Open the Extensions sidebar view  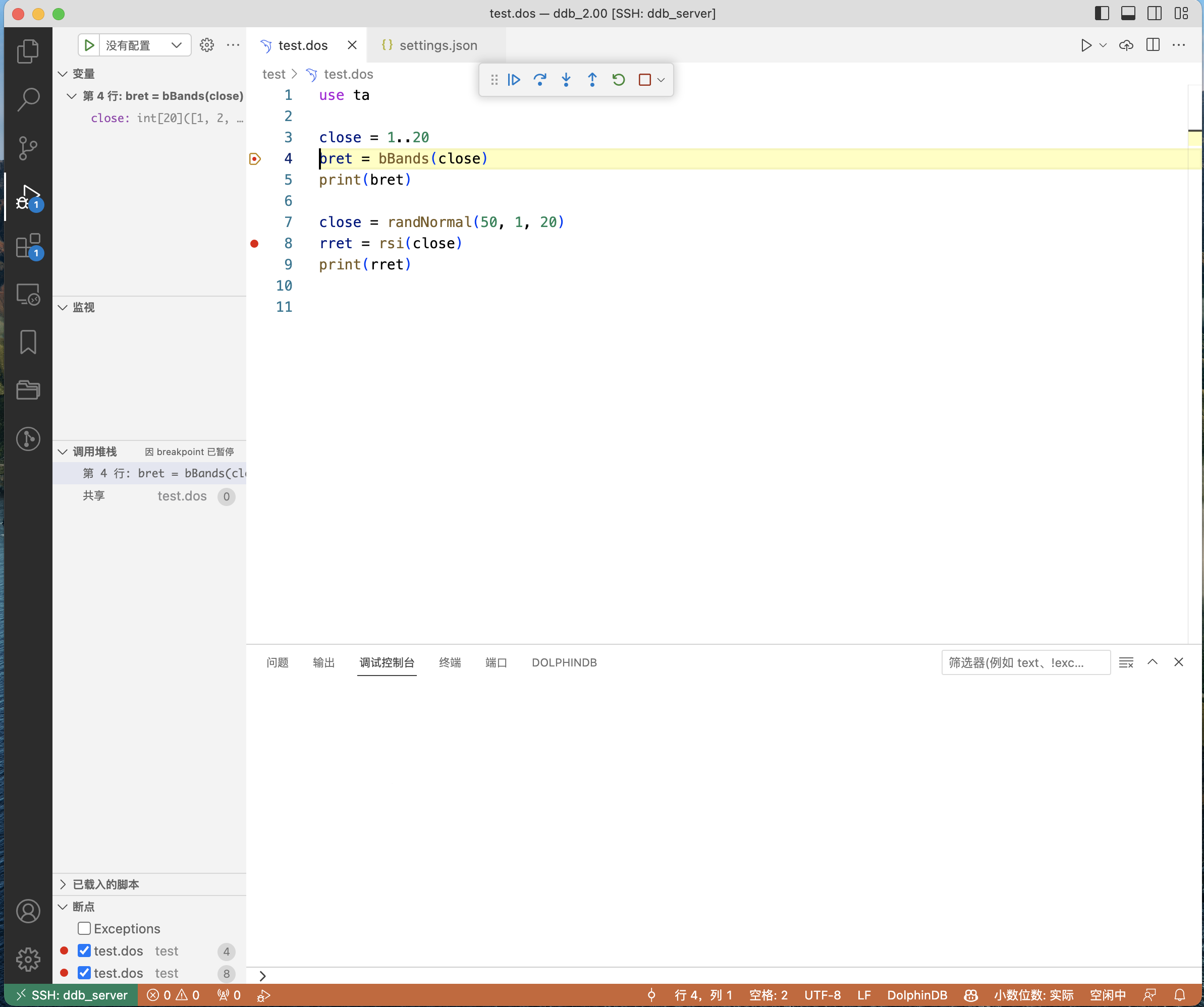click(28, 246)
